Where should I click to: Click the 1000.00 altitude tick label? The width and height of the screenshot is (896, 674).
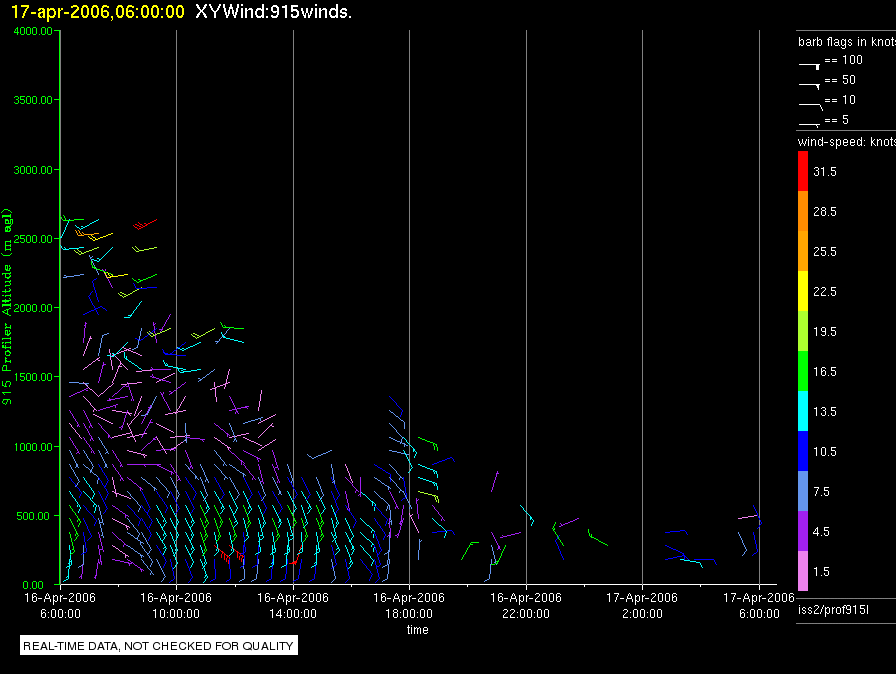(x=33, y=447)
